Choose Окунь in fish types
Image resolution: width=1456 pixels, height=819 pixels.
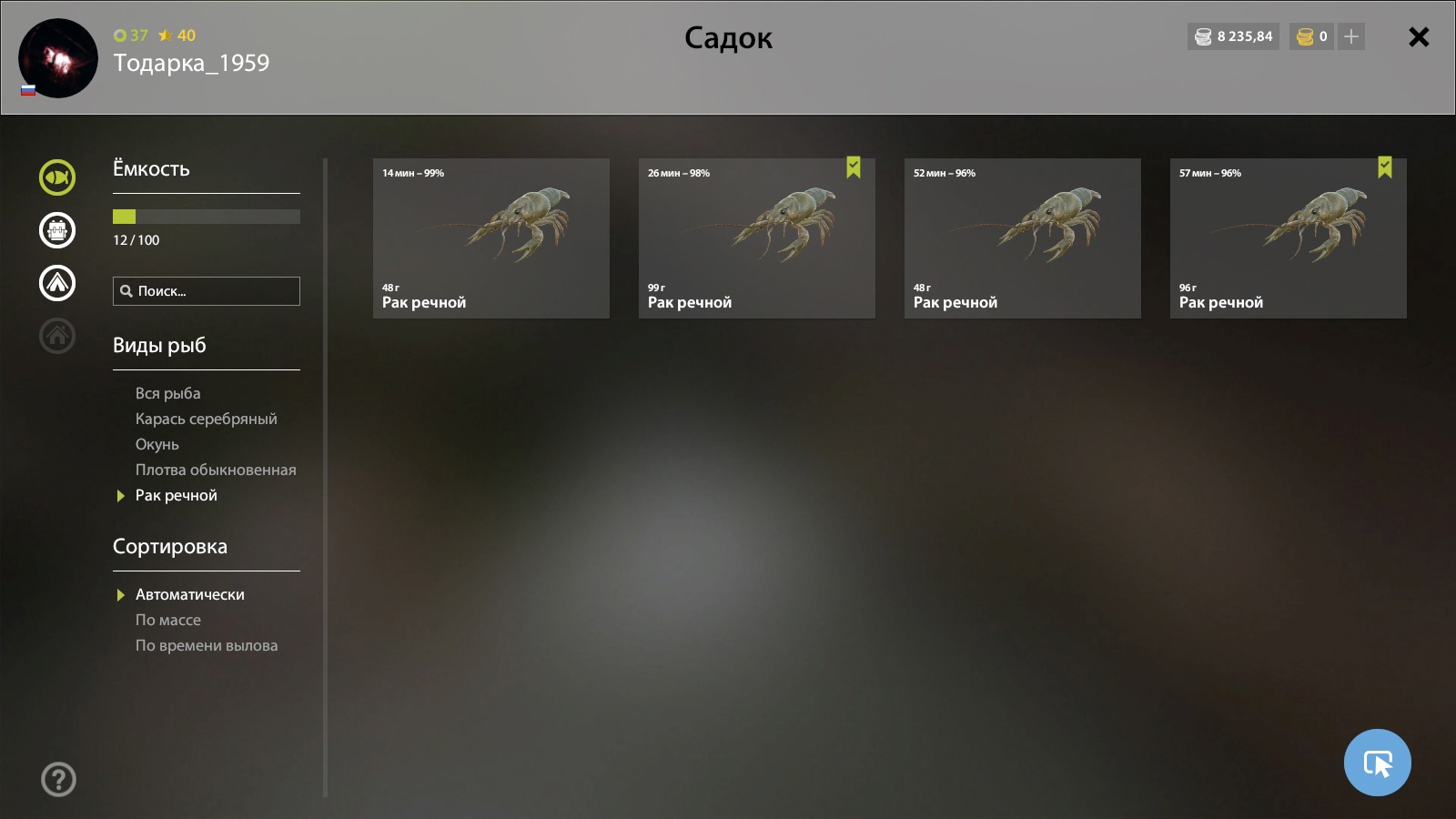click(x=157, y=444)
